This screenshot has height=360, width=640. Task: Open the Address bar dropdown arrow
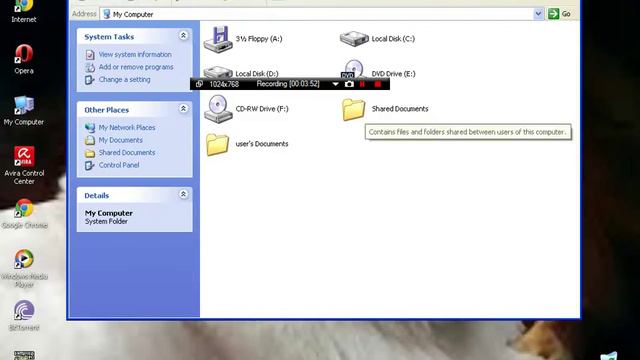tap(538, 14)
